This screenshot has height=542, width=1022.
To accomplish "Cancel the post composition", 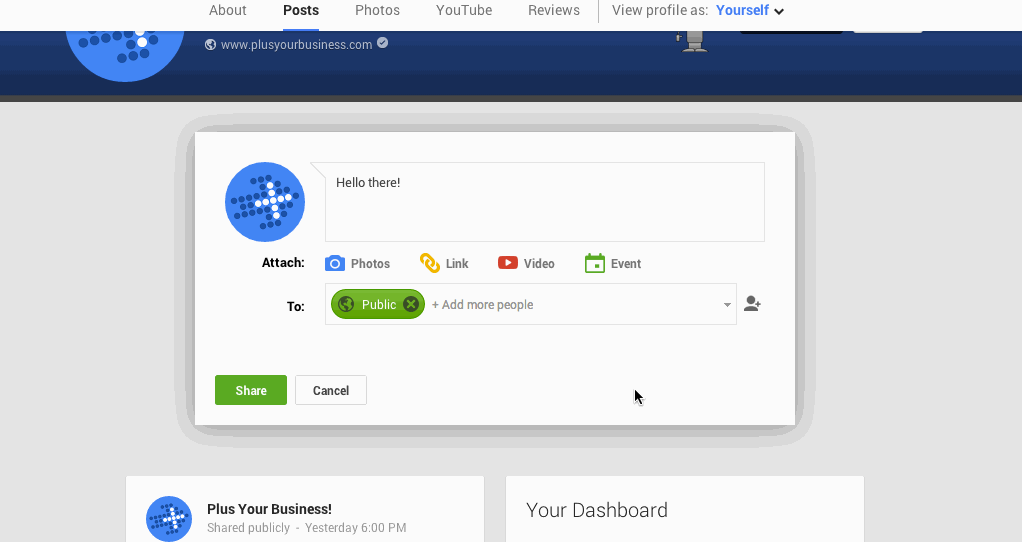I will [331, 390].
